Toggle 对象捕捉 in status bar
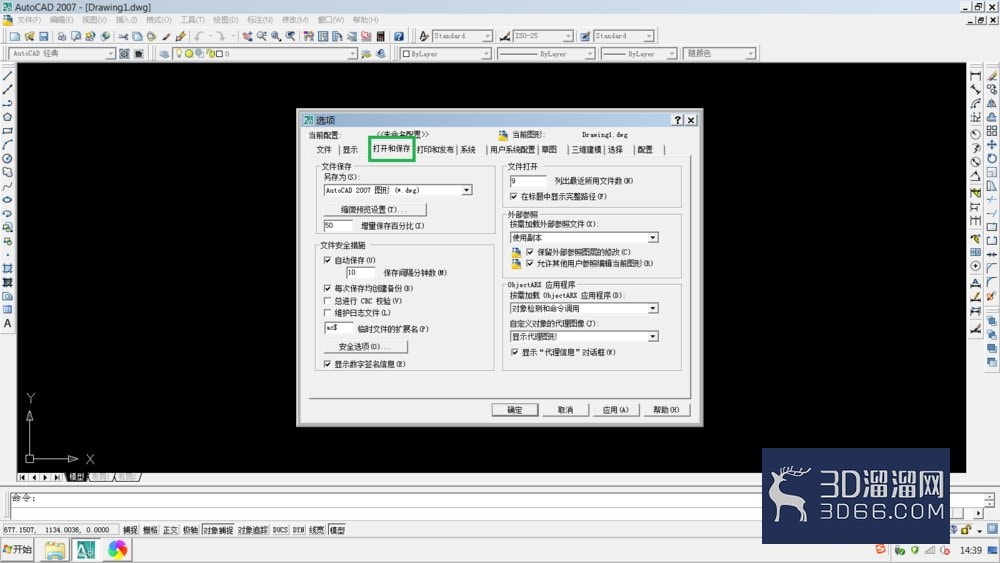This screenshot has height=563, width=1000. point(218,530)
